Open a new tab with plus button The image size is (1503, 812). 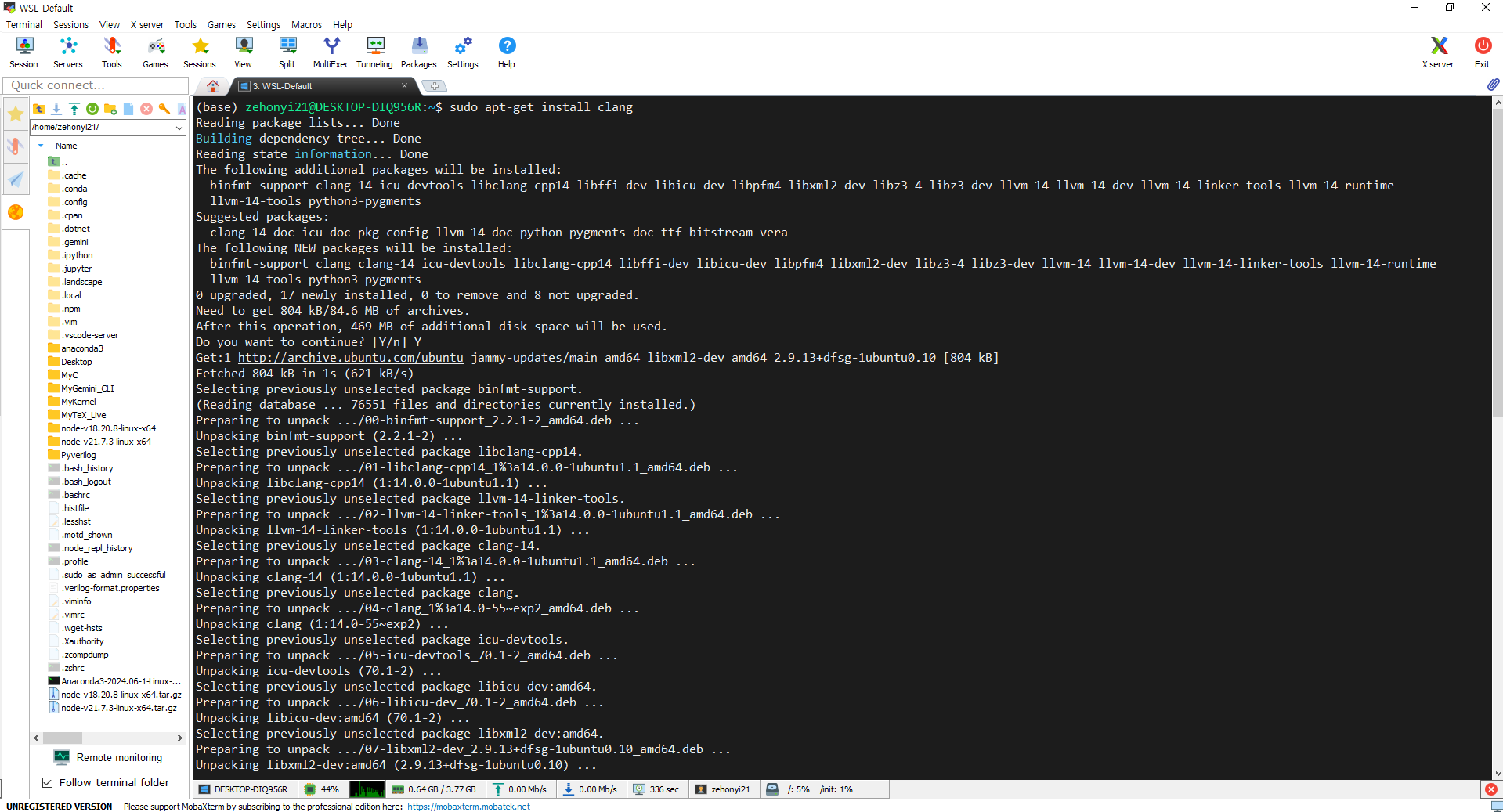[435, 86]
